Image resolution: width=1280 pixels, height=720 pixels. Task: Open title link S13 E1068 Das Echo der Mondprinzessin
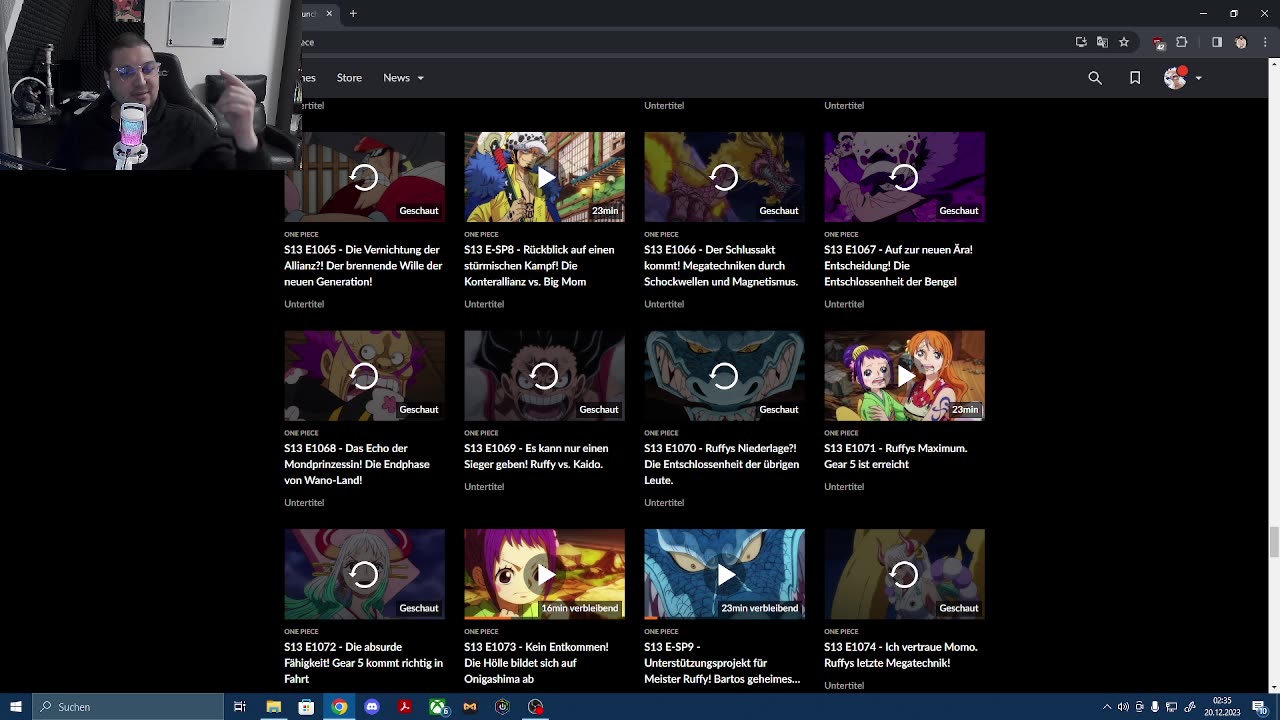pos(356,464)
